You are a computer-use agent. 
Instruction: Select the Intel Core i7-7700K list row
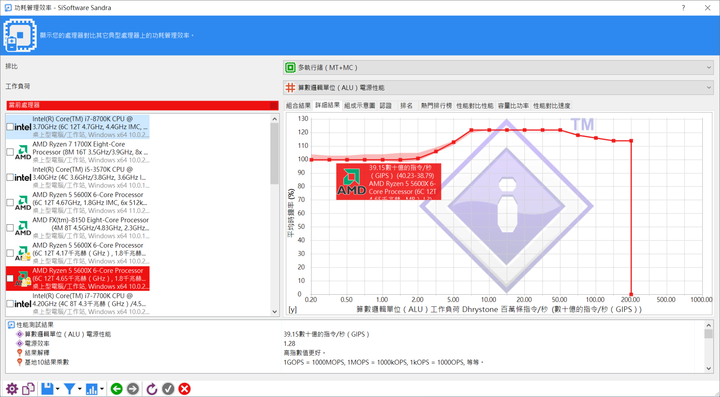click(78, 303)
